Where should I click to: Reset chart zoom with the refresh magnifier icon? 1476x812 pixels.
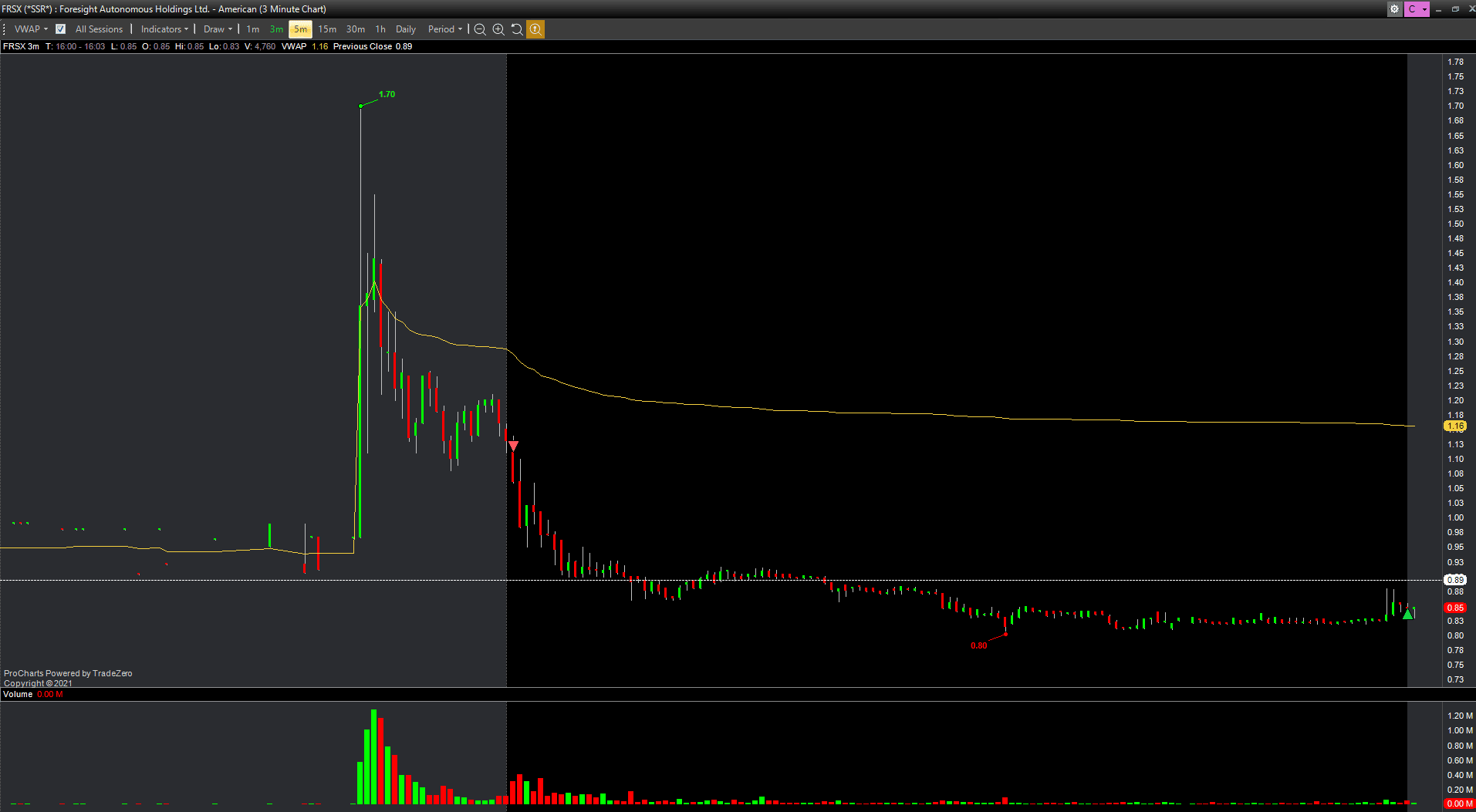click(517, 29)
